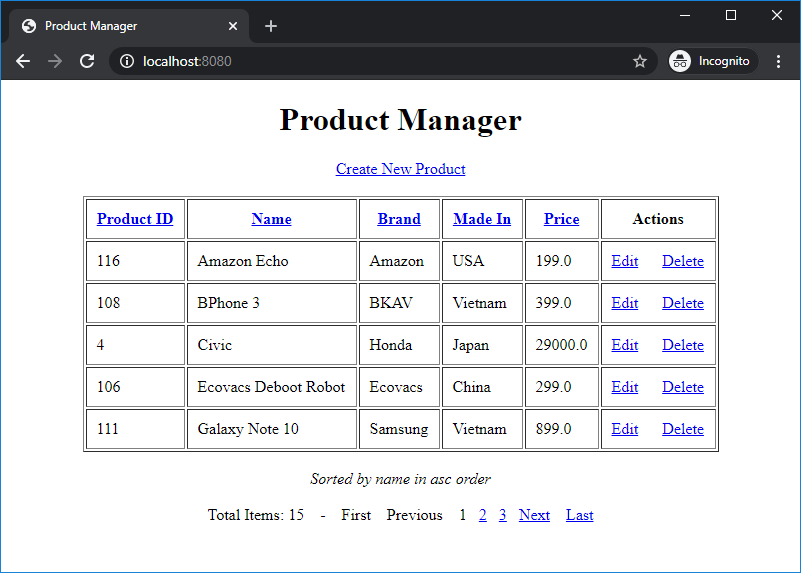This screenshot has height=573, width=801.
Task: Maximize the browser window
Action: click(x=731, y=15)
